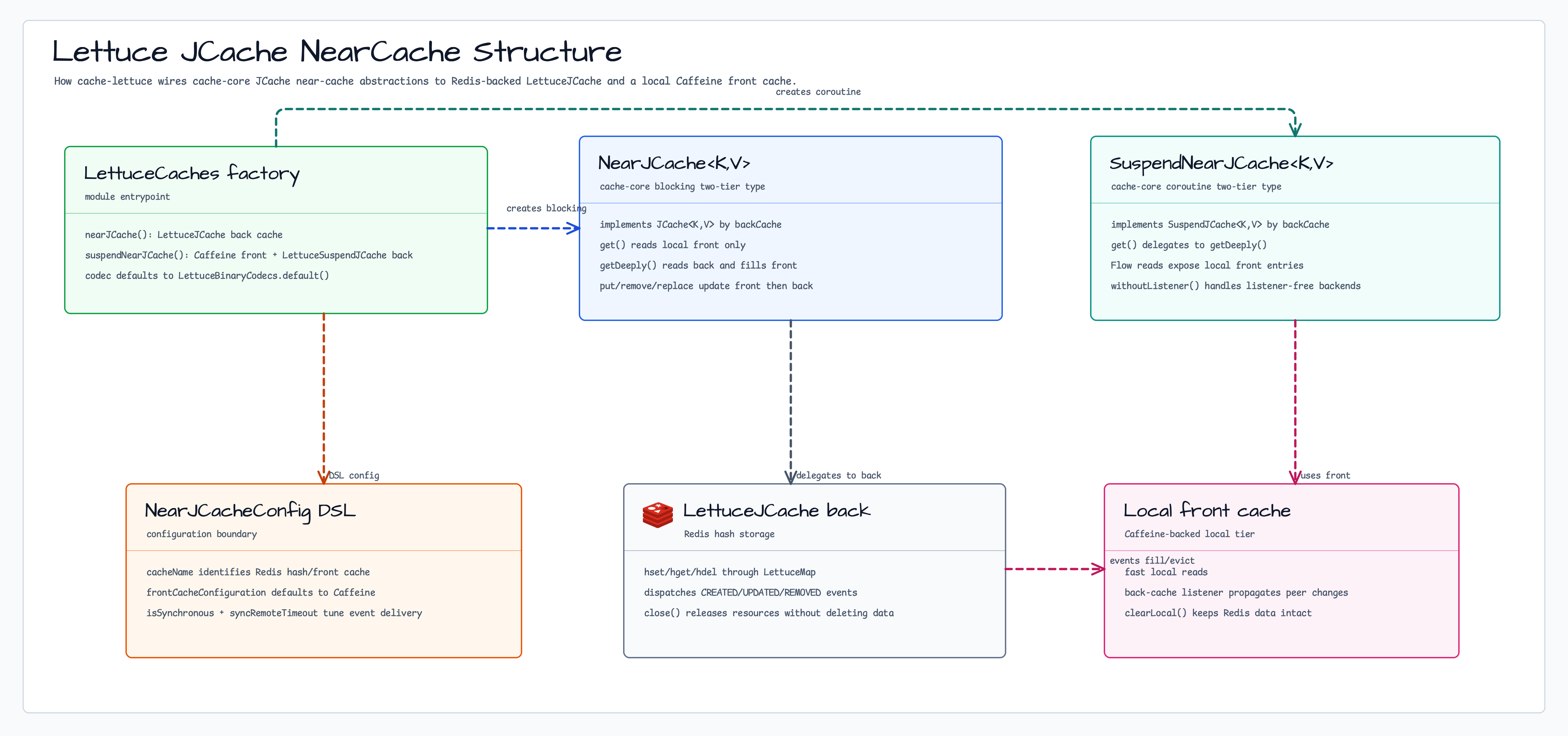The image size is (1568, 736).
Task: Click the 'Local front cache' card heading
Action: click(1207, 510)
